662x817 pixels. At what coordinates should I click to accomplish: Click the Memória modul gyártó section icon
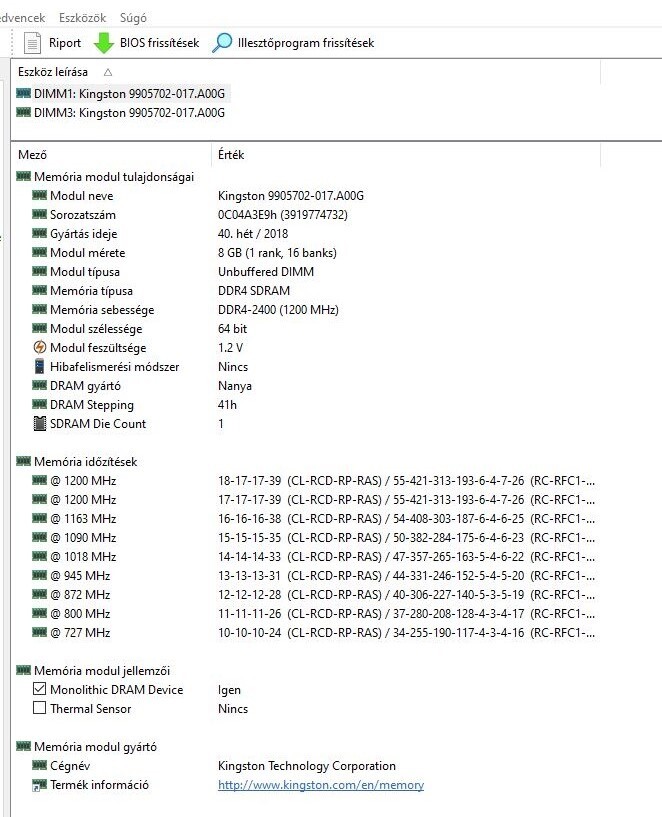click(23, 746)
